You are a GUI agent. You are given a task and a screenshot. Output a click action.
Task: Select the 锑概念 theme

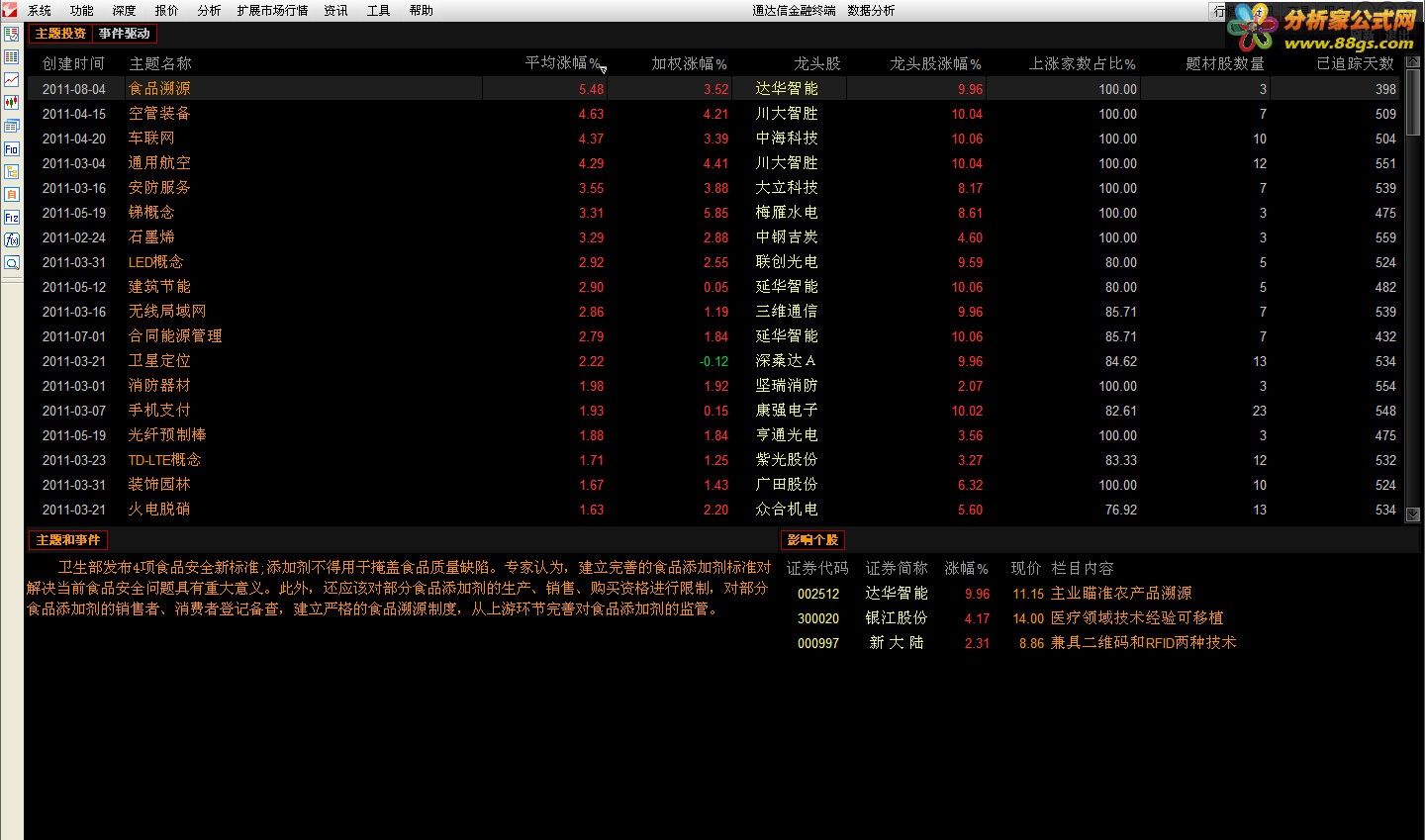151,213
